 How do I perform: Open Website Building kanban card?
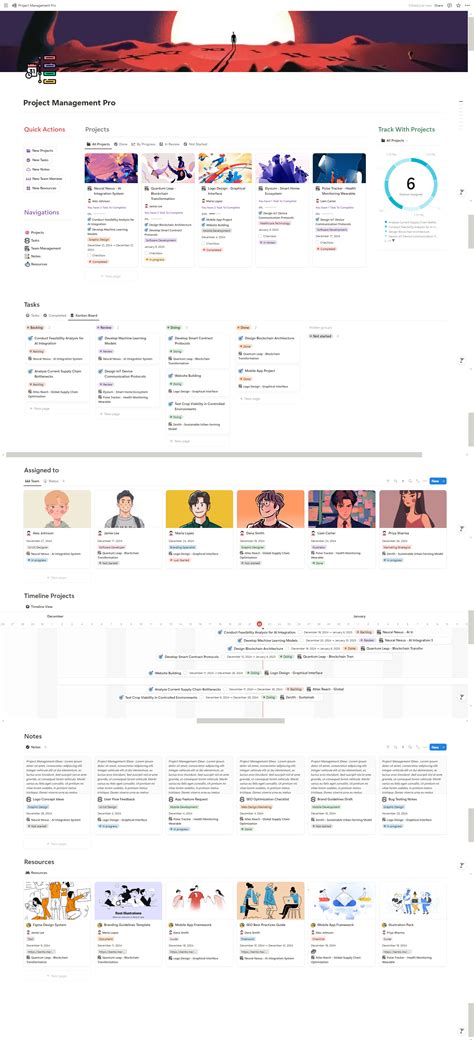[x=197, y=384]
